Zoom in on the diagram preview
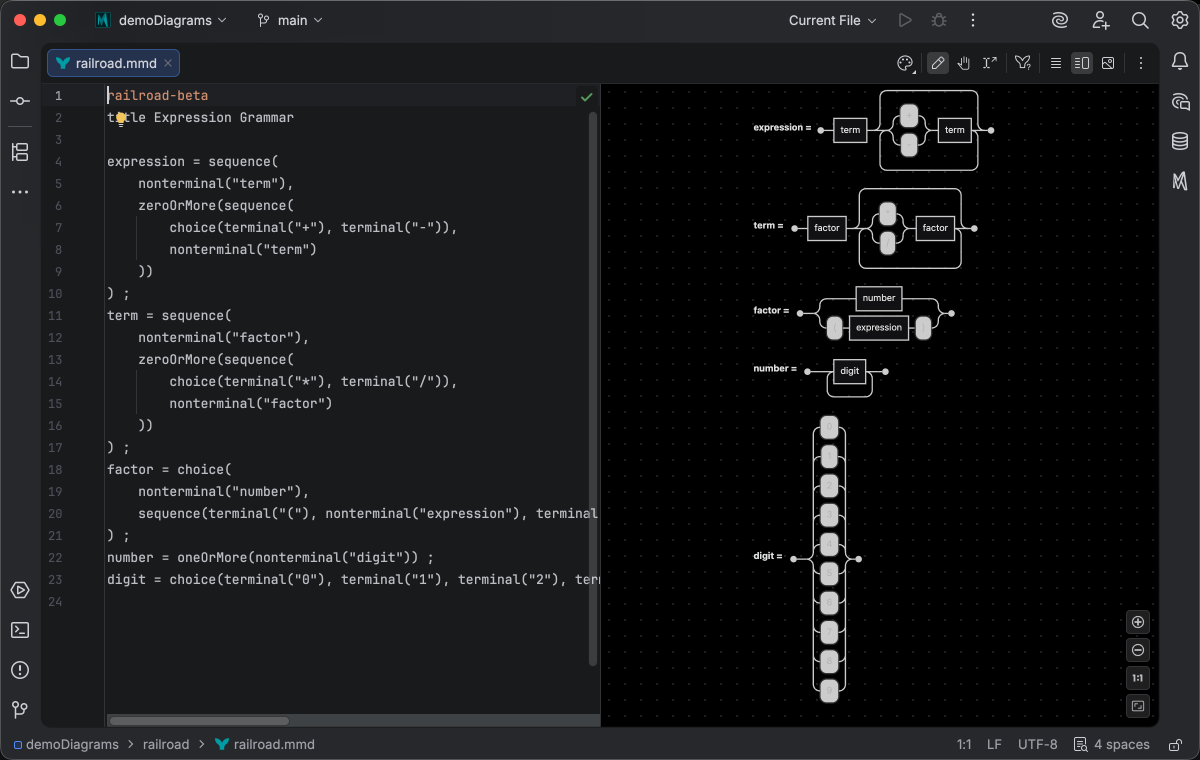 (1138, 622)
